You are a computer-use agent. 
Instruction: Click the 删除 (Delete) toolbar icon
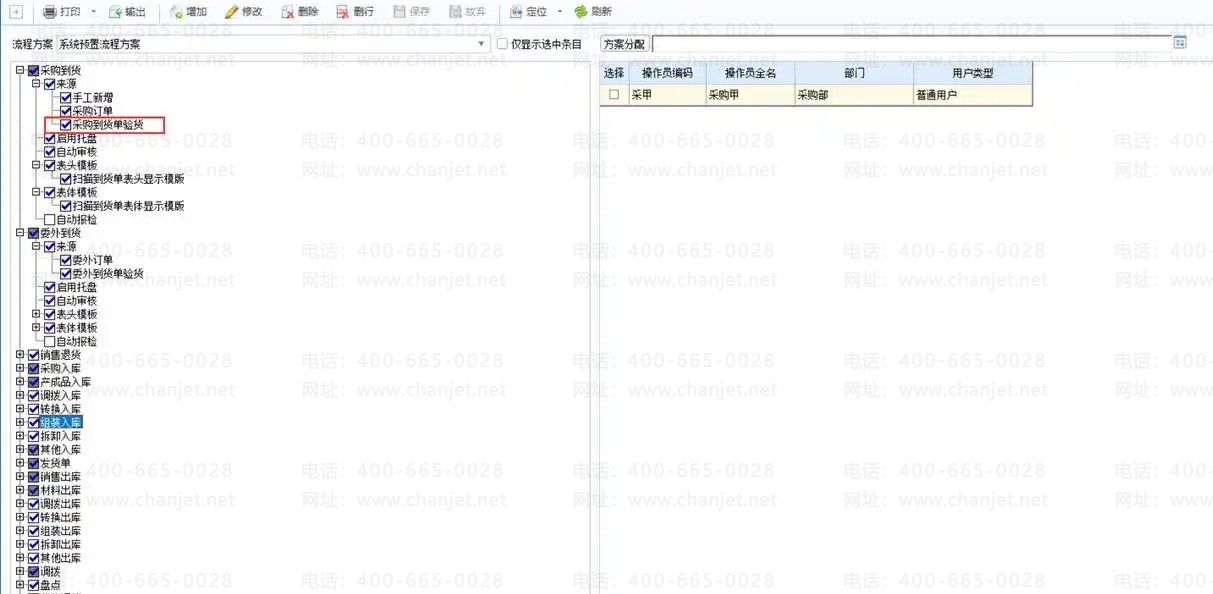coord(288,12)
